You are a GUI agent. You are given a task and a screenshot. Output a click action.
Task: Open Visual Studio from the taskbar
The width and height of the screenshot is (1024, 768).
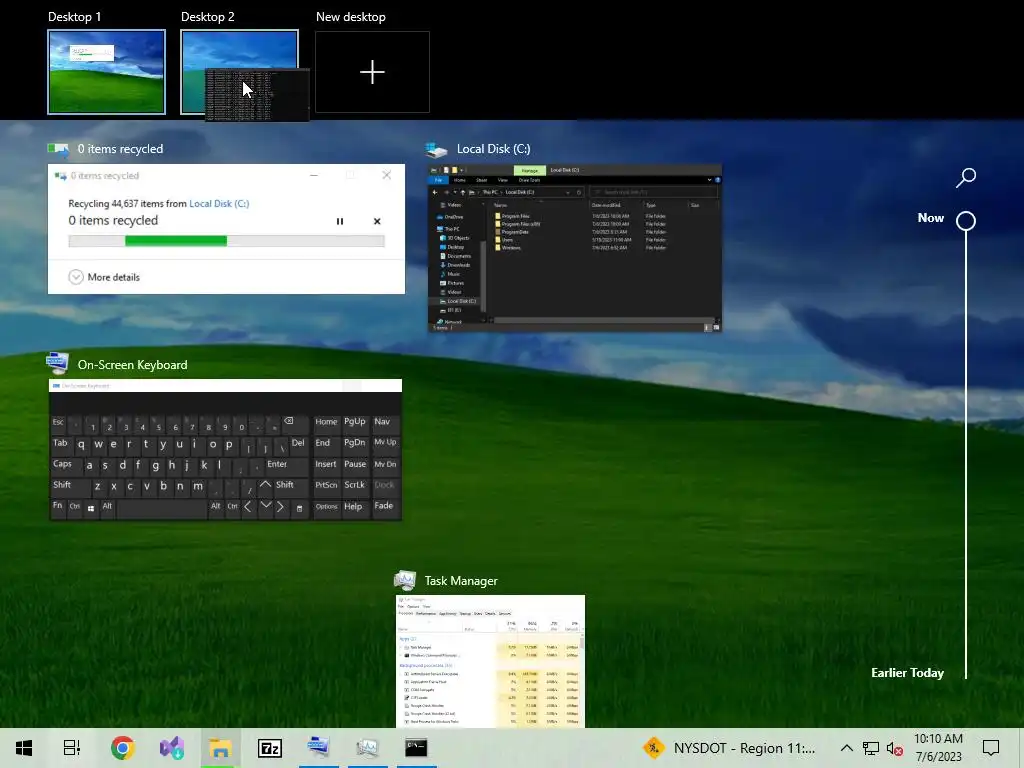[x=172, y=748]
